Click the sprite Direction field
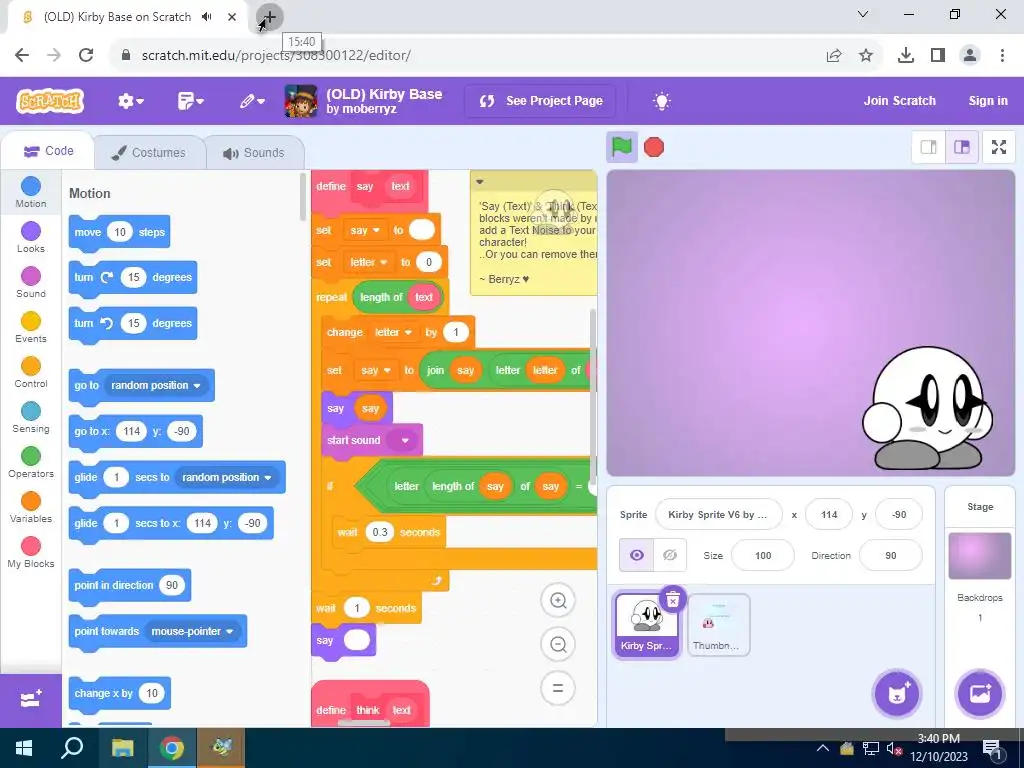This screenshot has height=768, width=1024. click(x=891, y=556)
